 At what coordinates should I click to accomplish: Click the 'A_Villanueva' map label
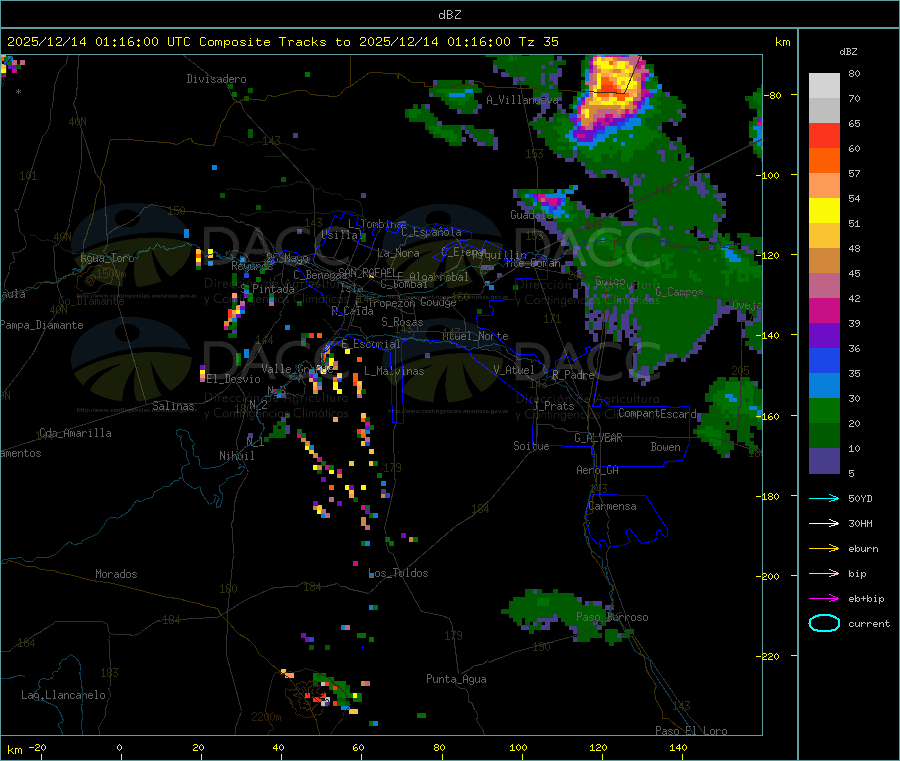pyautogui.click(x=522, y=100)
